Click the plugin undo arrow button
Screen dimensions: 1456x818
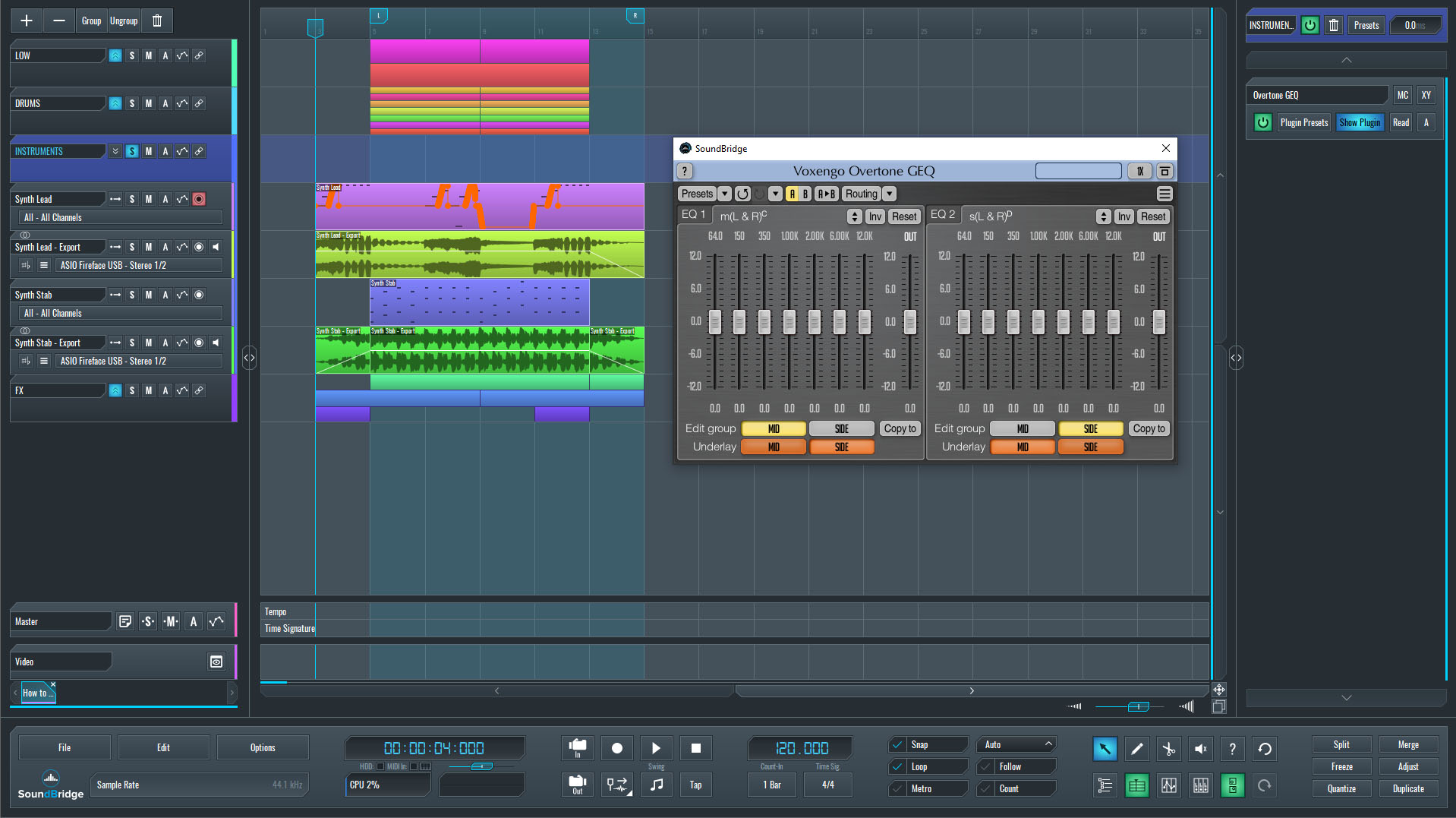[x=742, y=194]
